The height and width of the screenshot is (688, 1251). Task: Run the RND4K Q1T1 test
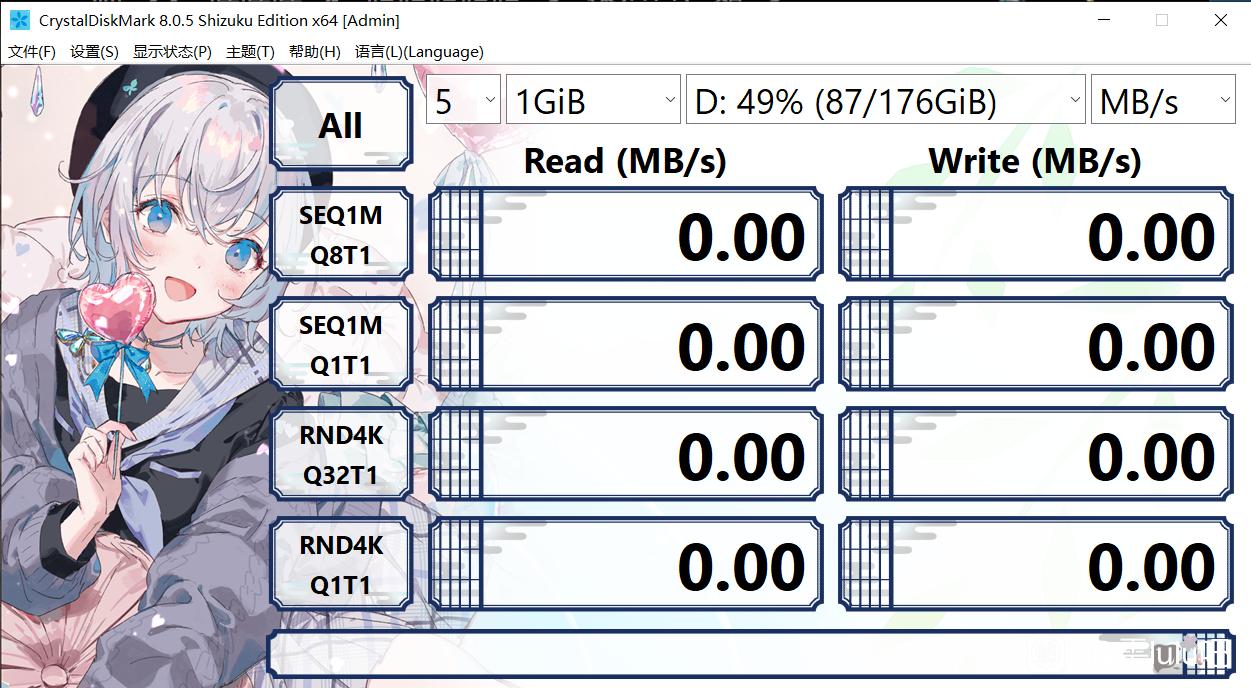341,564
